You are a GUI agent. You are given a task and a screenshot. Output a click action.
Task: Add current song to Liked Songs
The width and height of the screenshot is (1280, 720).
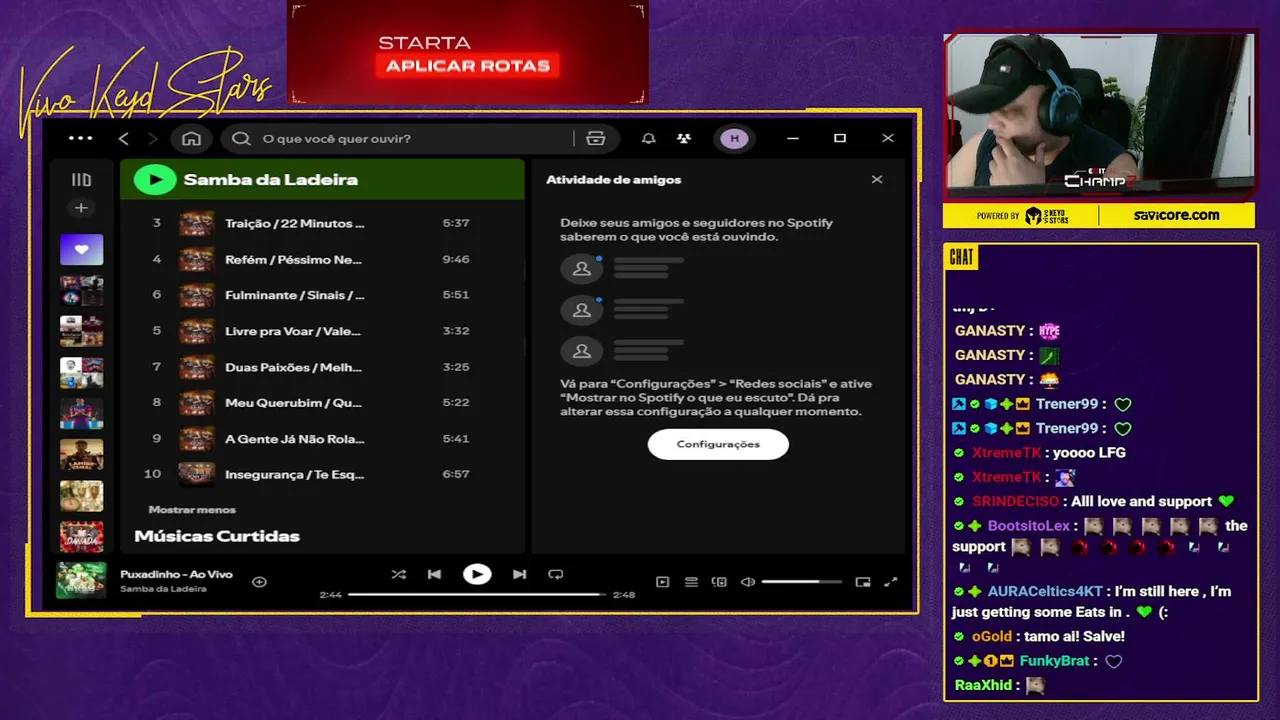[259, 582]
